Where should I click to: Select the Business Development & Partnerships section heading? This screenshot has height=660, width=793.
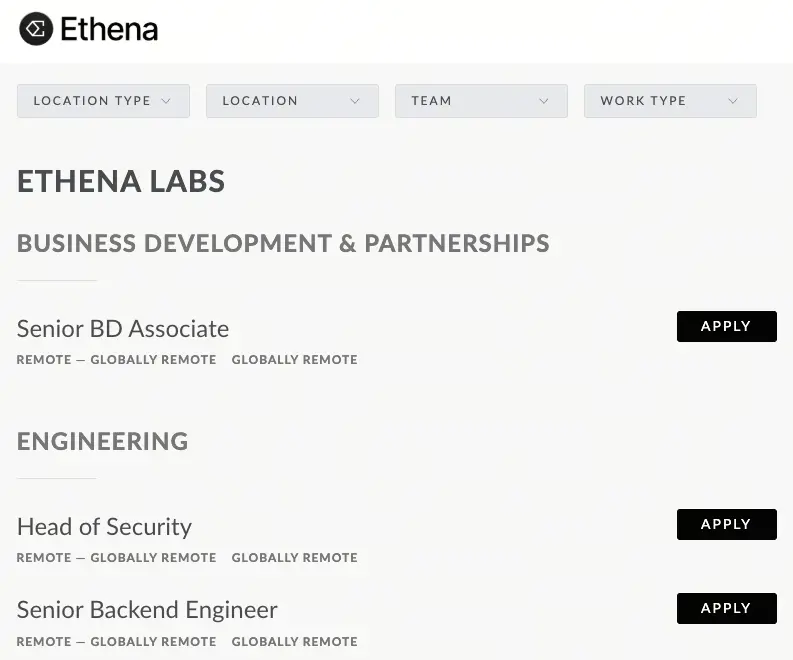(x=283, y=243)
